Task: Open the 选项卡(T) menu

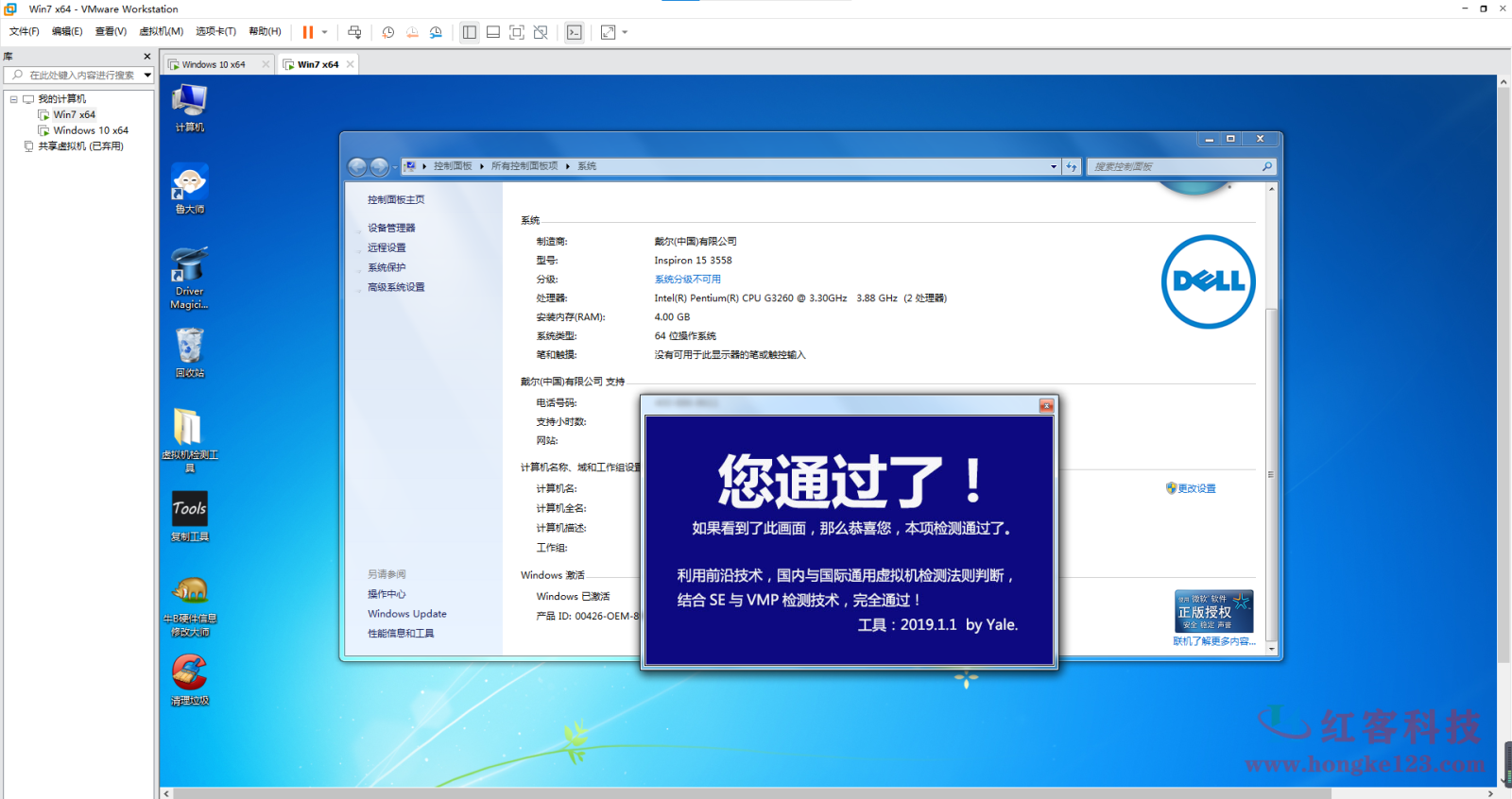Action: click(215, 31)
